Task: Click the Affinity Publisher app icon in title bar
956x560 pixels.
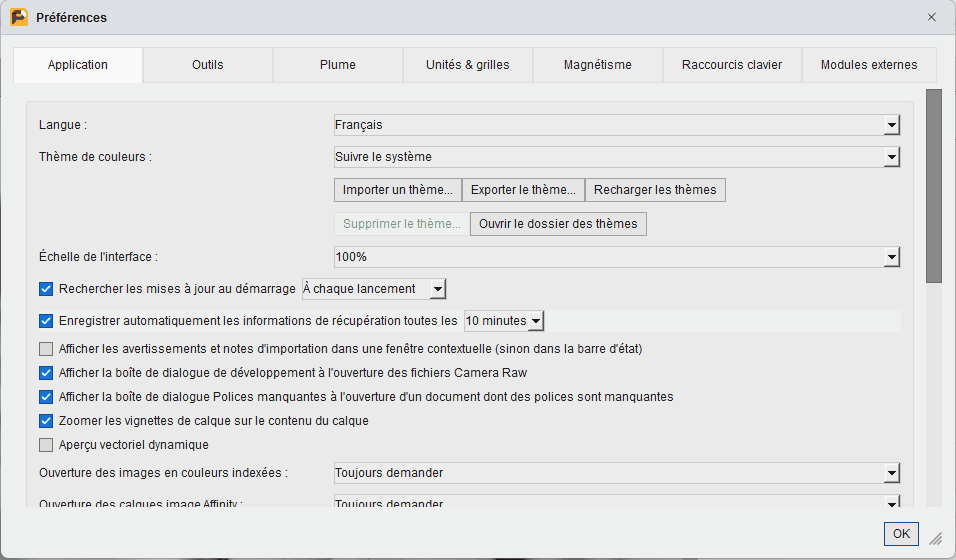Action: click(19, 17)
